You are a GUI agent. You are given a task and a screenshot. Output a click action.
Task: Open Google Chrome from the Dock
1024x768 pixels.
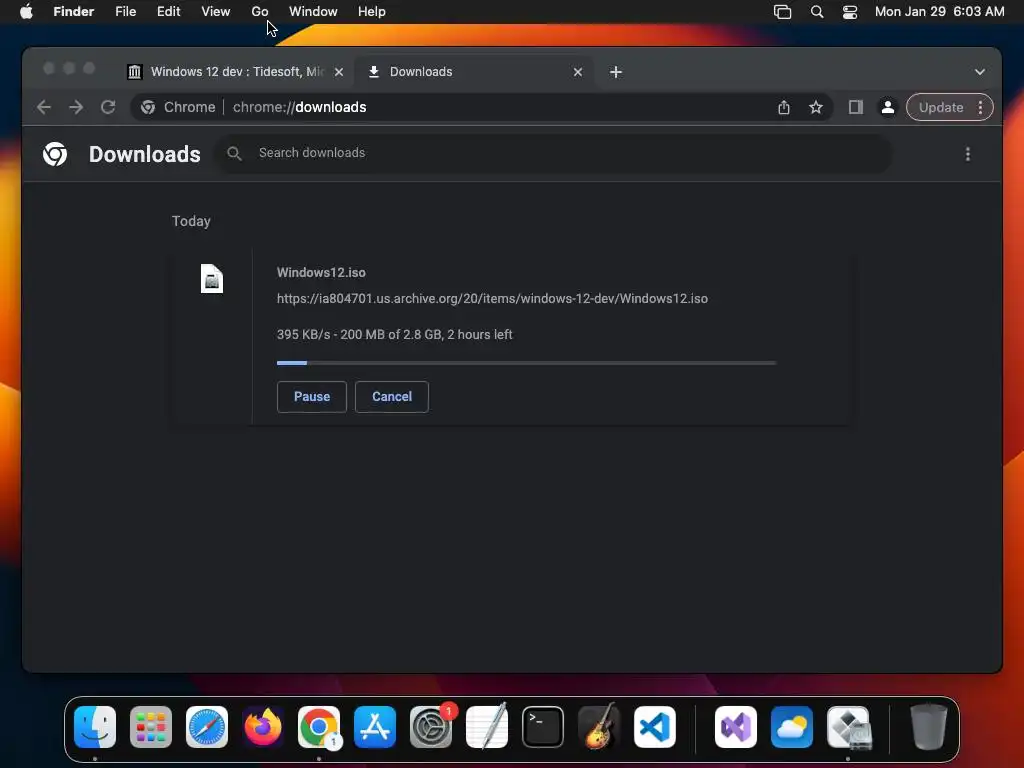point(319,726)
